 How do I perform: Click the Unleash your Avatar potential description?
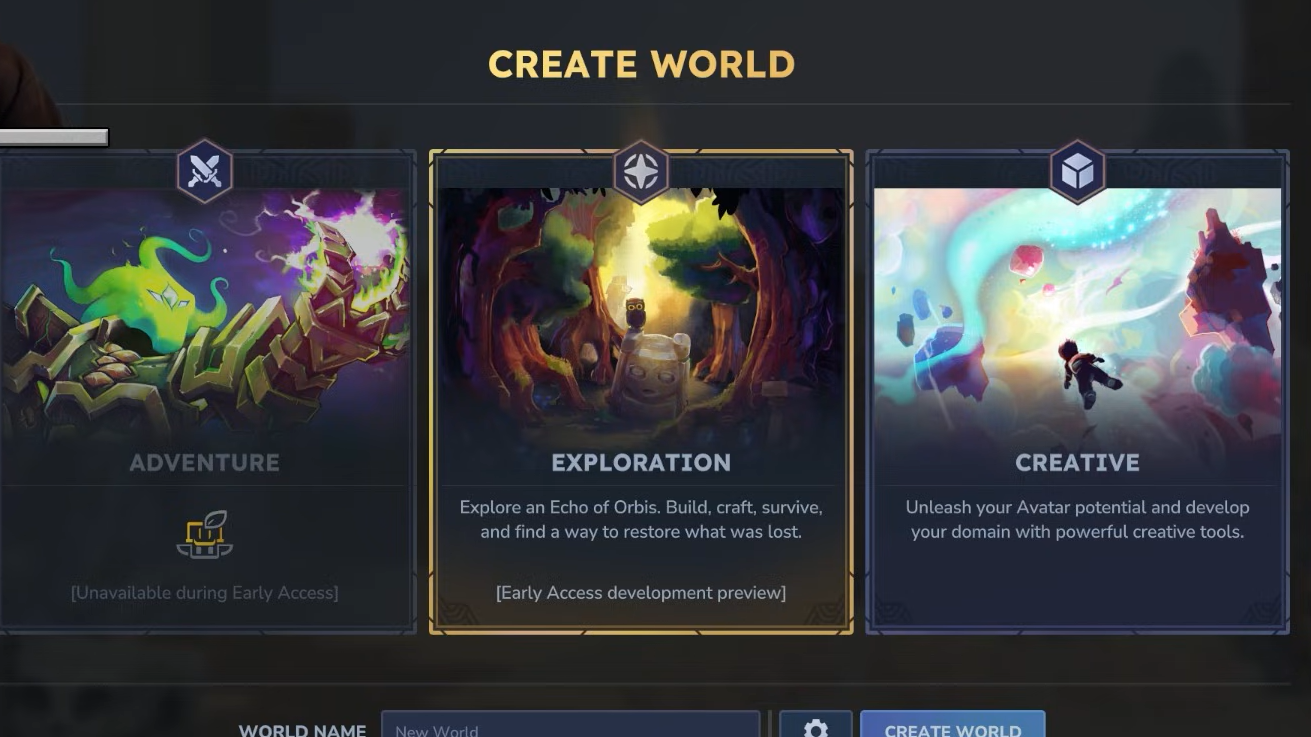coord(1077,520)
